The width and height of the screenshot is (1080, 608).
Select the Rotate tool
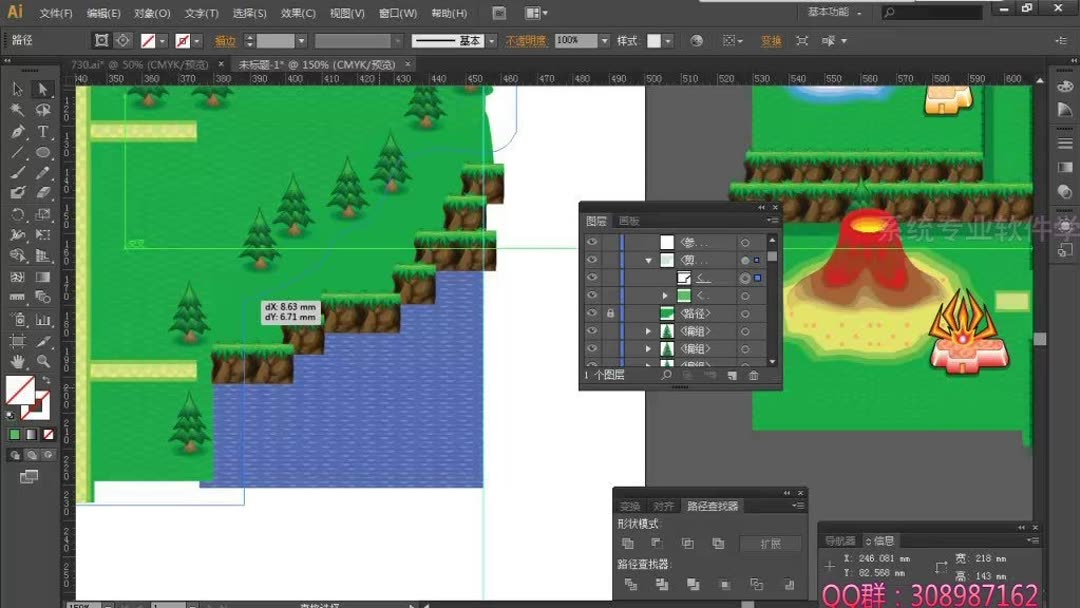[16, 215]
